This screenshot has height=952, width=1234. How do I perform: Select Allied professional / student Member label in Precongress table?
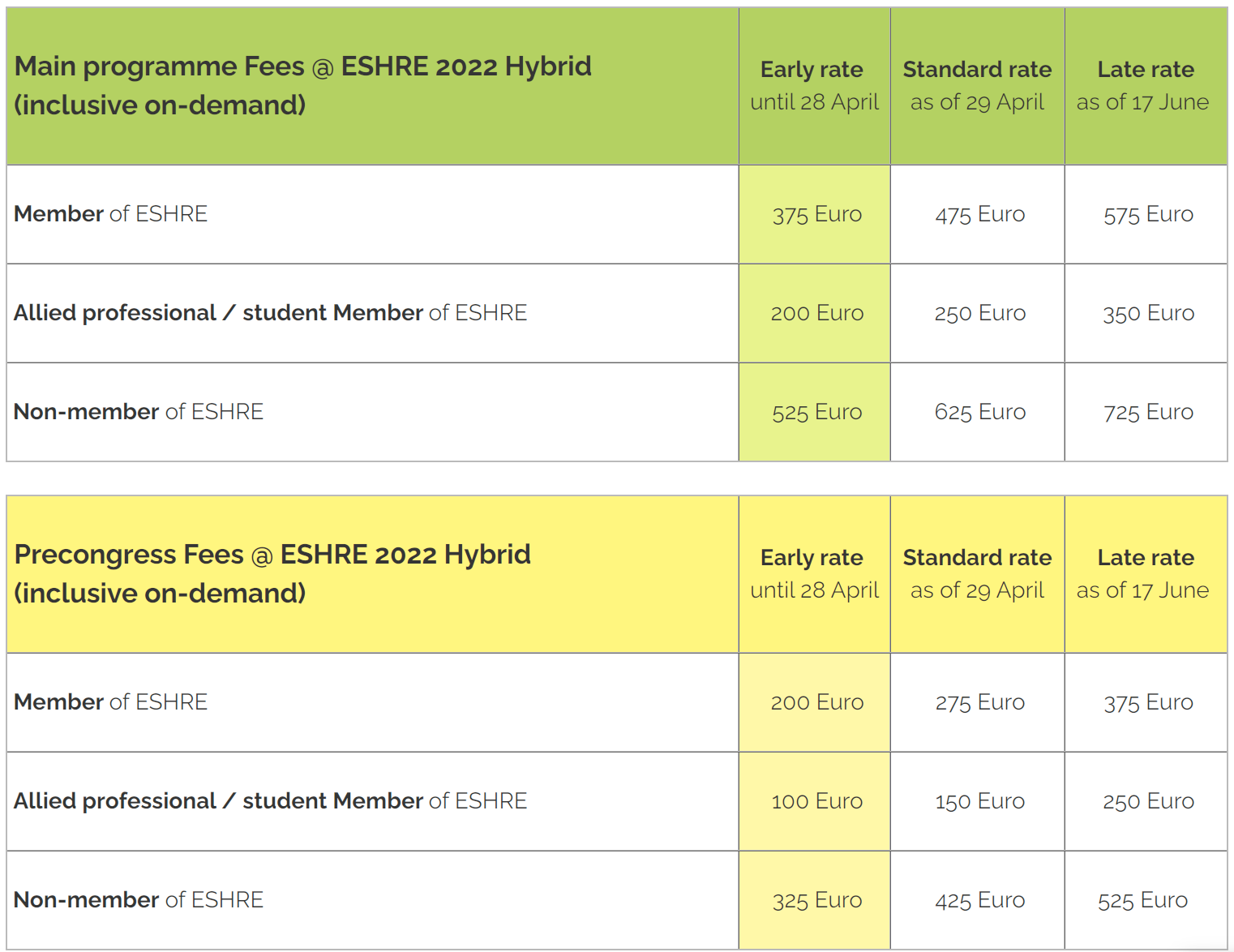[270, 801]
